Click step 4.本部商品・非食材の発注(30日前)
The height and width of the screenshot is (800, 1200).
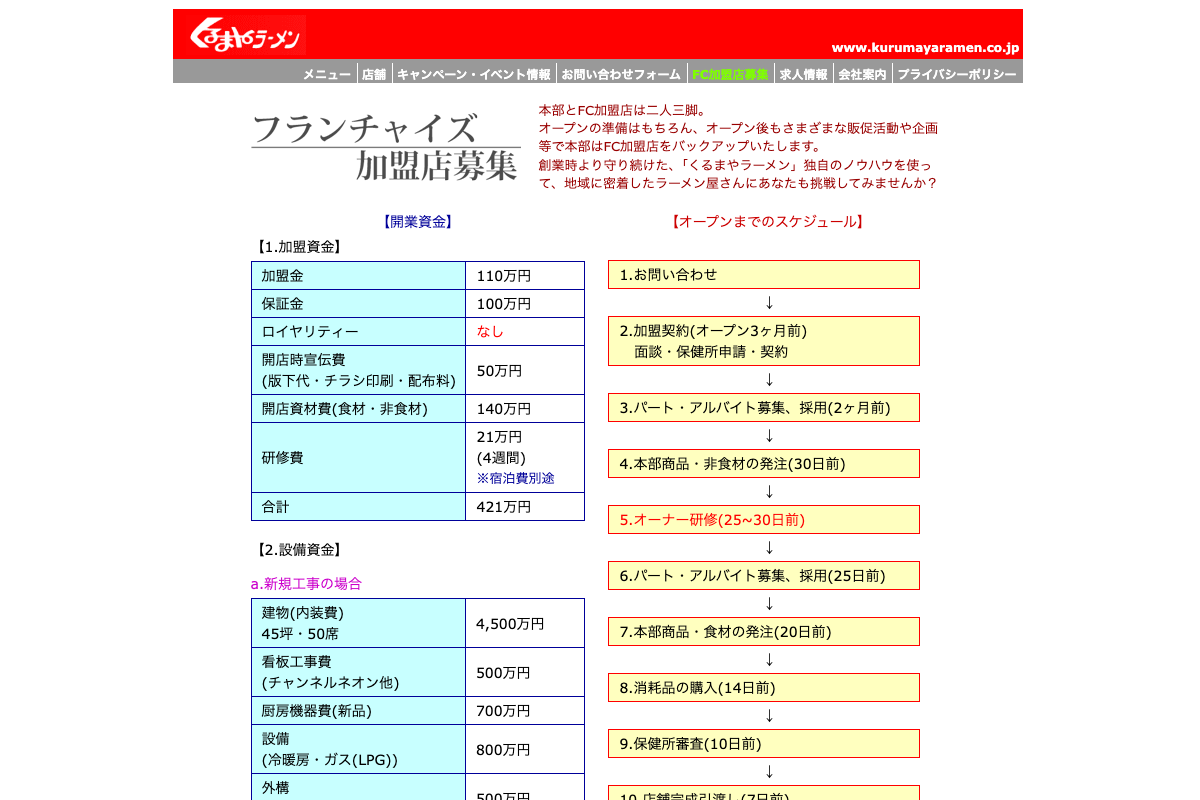pos(764,464)
